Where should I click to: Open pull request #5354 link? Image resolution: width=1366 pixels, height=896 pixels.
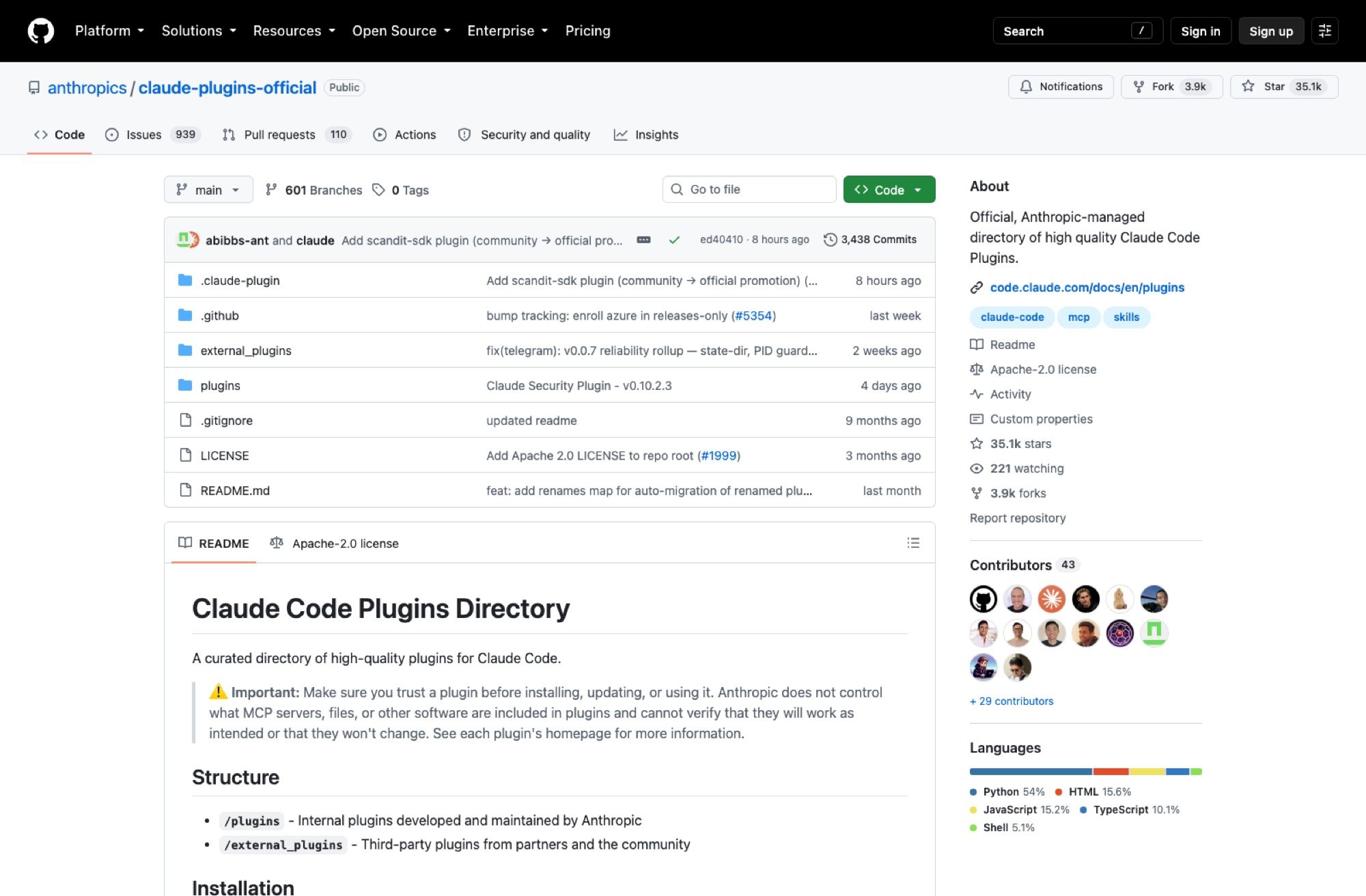[x=753, y=316]
